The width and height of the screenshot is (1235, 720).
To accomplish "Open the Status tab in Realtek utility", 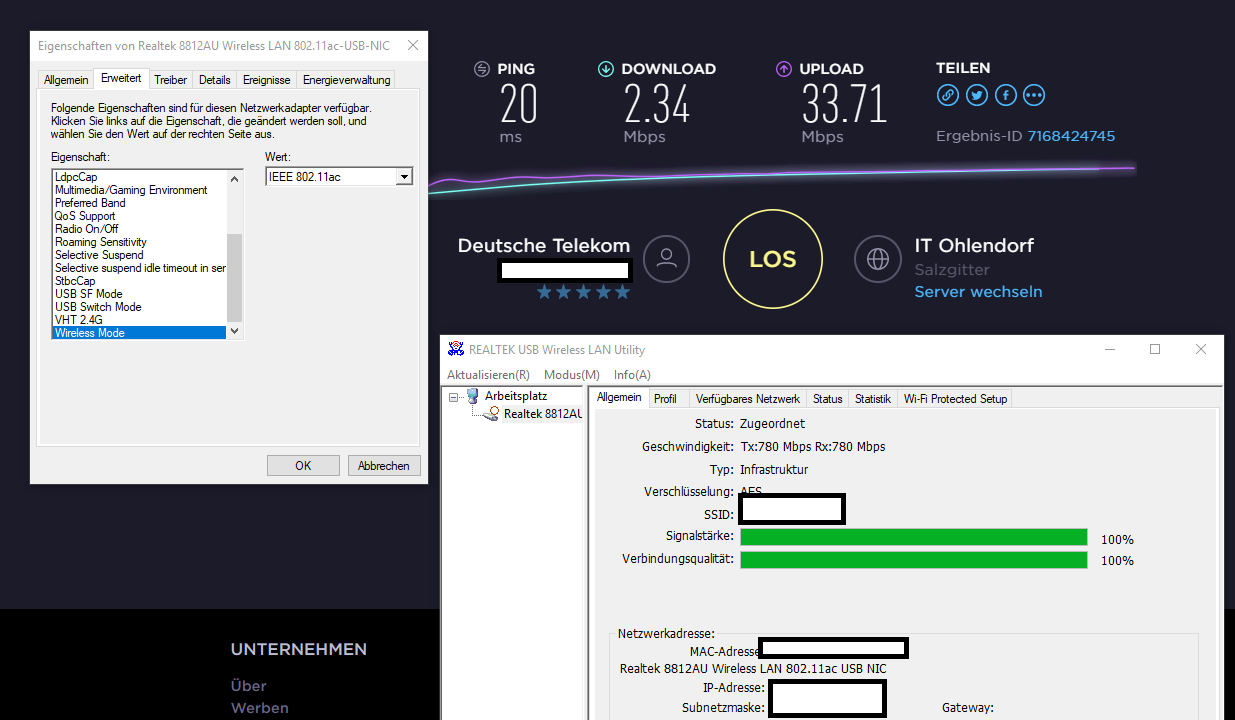I will (x=827, y=398).
